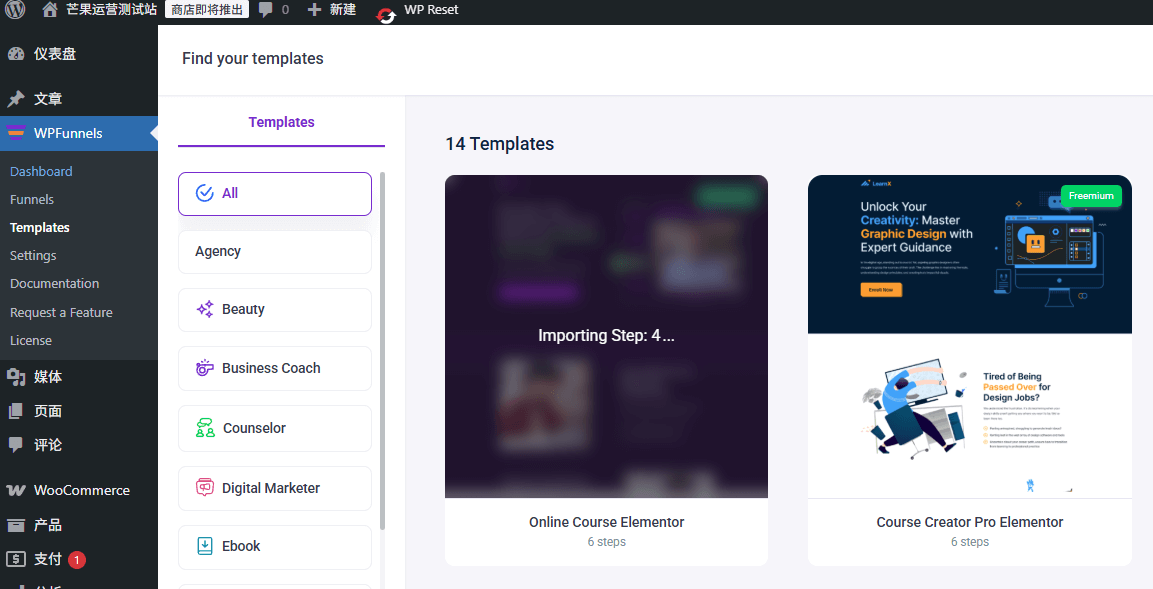Click the WordPress logo icon
This screenshot has width=1153, height=589.
coord(15,10)
